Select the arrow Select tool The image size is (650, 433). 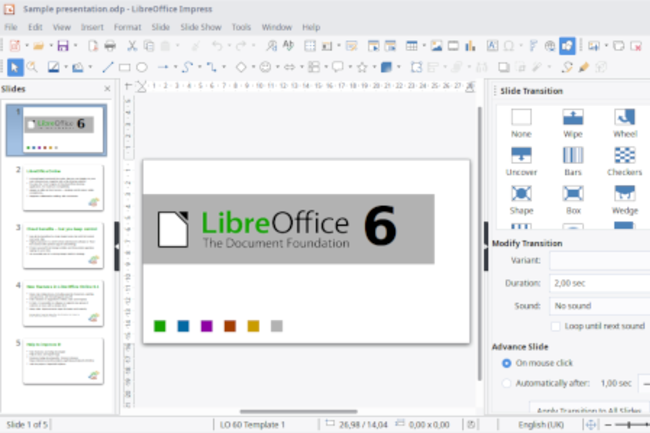click(x=15, y=67)
